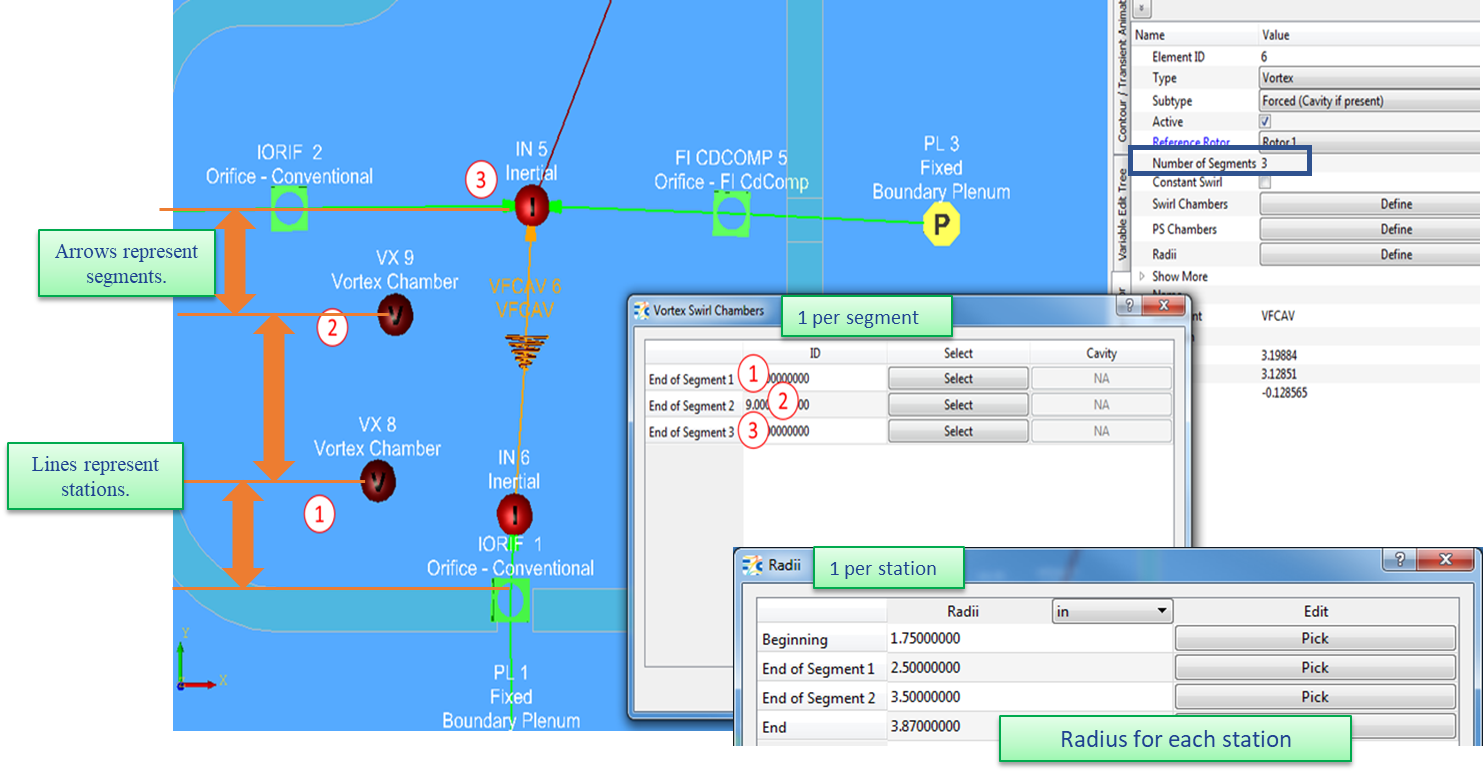The height and width of the screenshot is (779, 1483).
Task: Expand the Show More section
Action: pyautogui.click(x=1142, y=277)
